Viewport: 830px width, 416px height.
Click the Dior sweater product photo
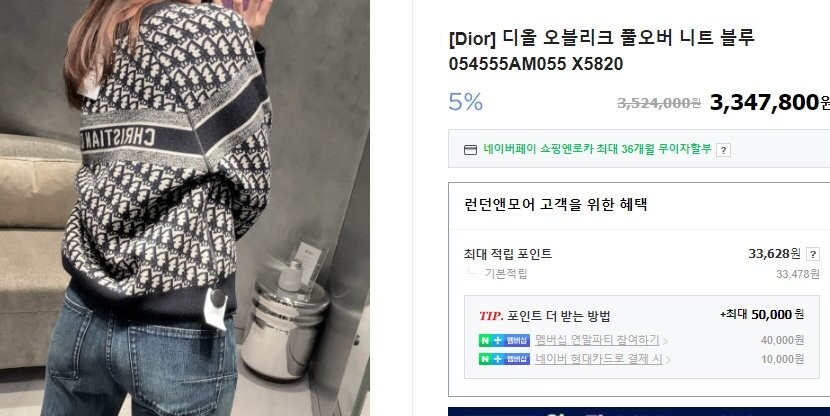point(185,208)
